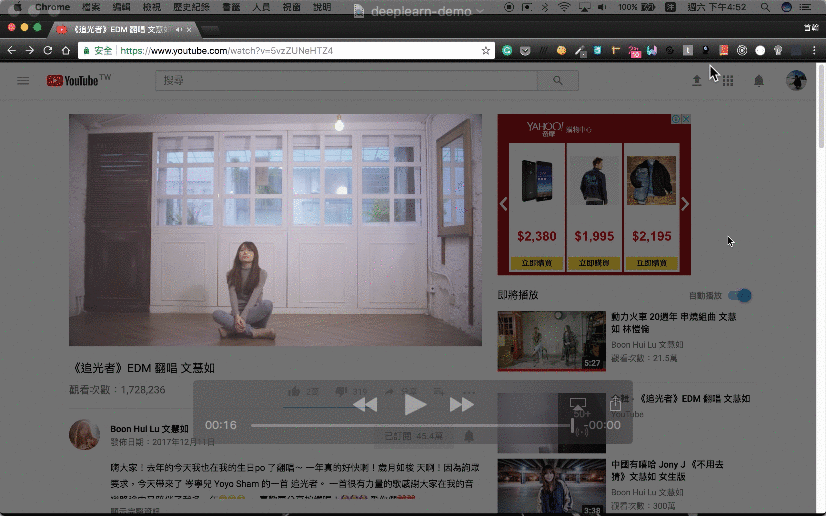Open YouTube notifications bell in header
Image resolution: width=826 pixels, height=516 pixels.
[x=759, y=81]
